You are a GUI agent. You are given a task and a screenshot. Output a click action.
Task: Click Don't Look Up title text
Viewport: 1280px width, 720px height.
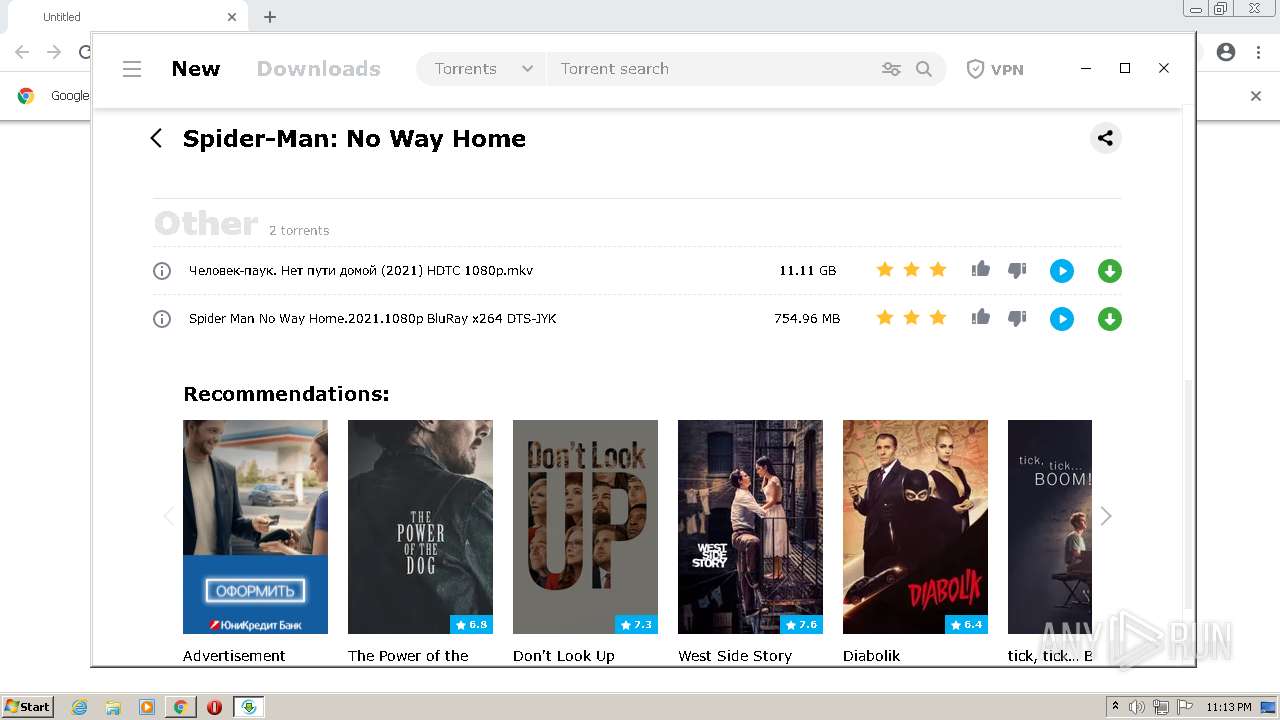pos(564,656)
